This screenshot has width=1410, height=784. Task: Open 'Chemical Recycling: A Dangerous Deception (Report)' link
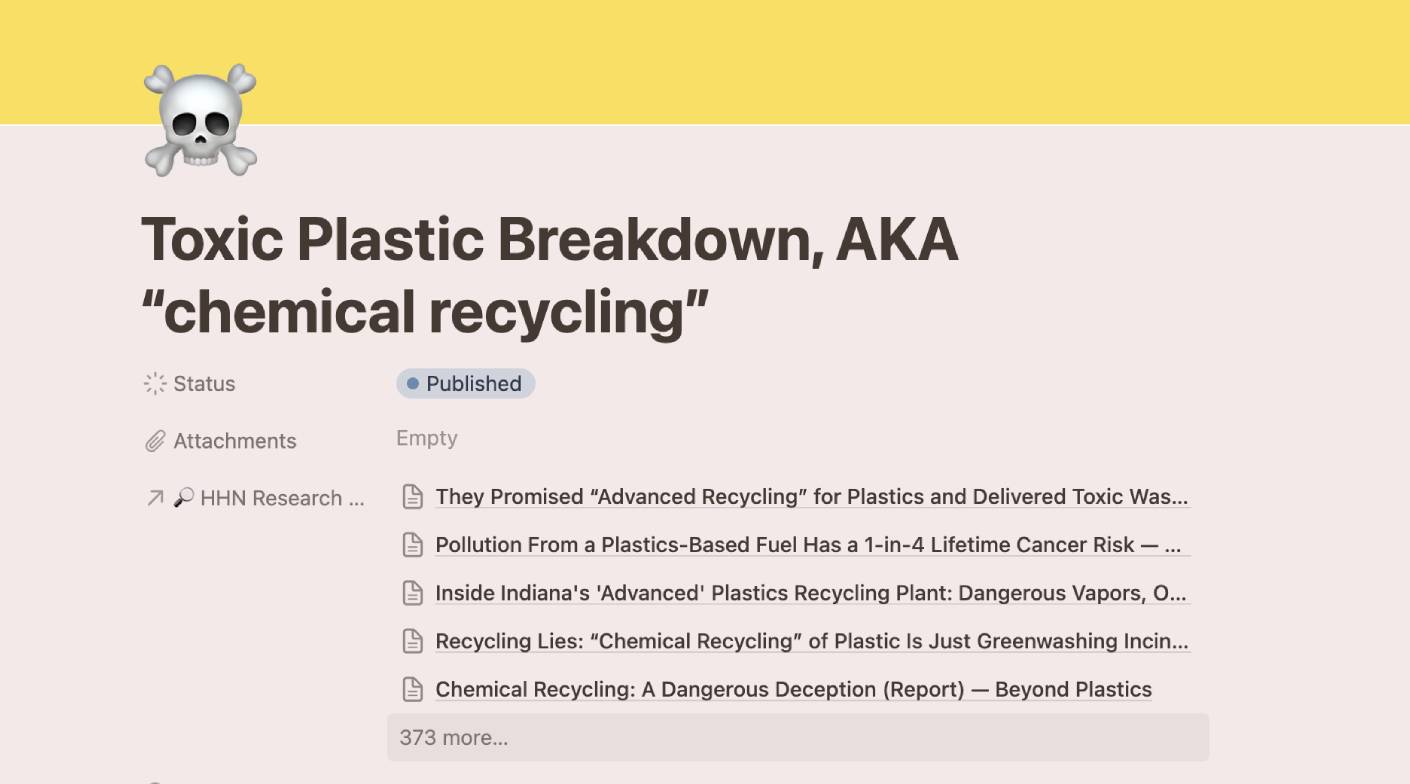(793, 689)
